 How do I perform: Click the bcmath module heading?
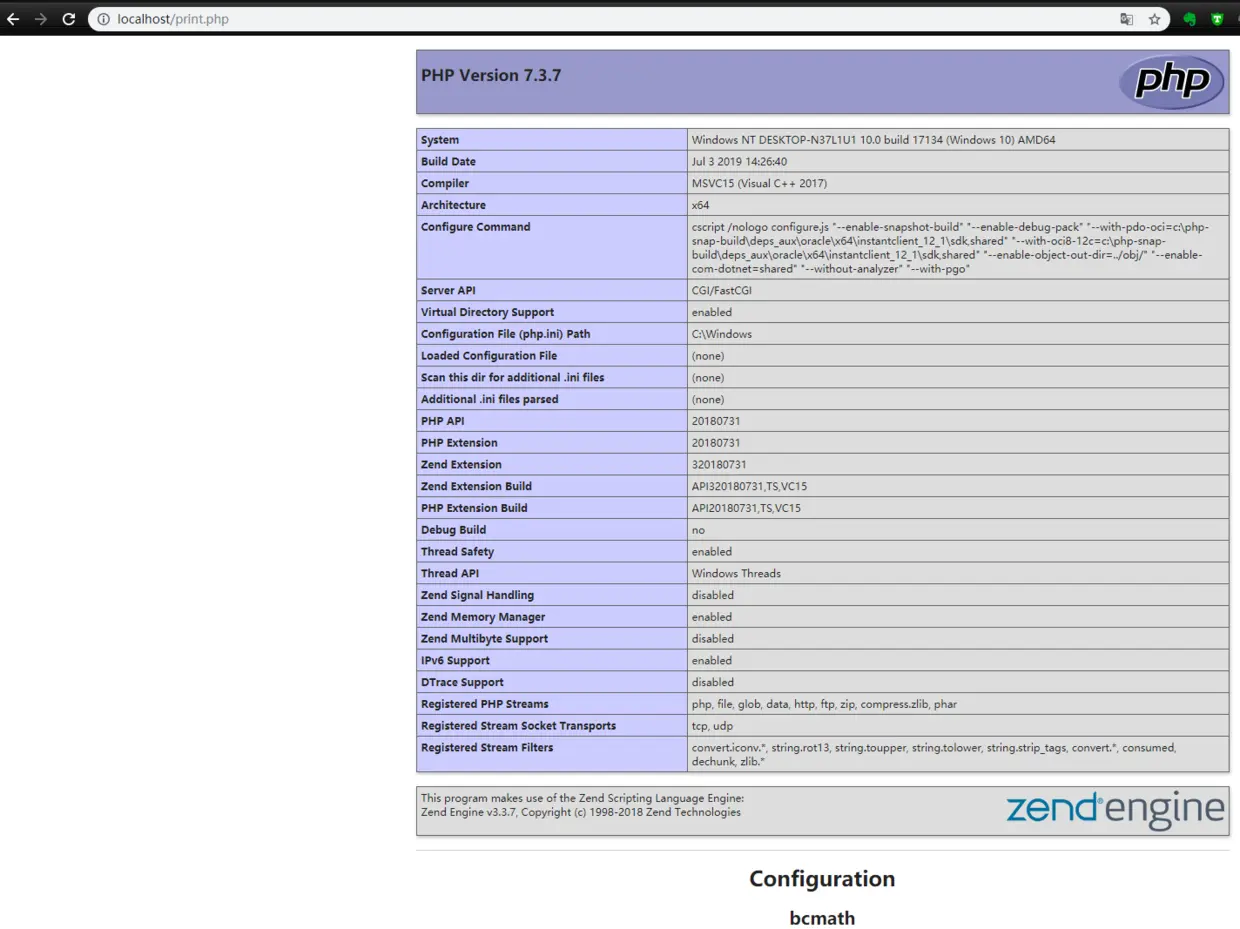[822, 918]
